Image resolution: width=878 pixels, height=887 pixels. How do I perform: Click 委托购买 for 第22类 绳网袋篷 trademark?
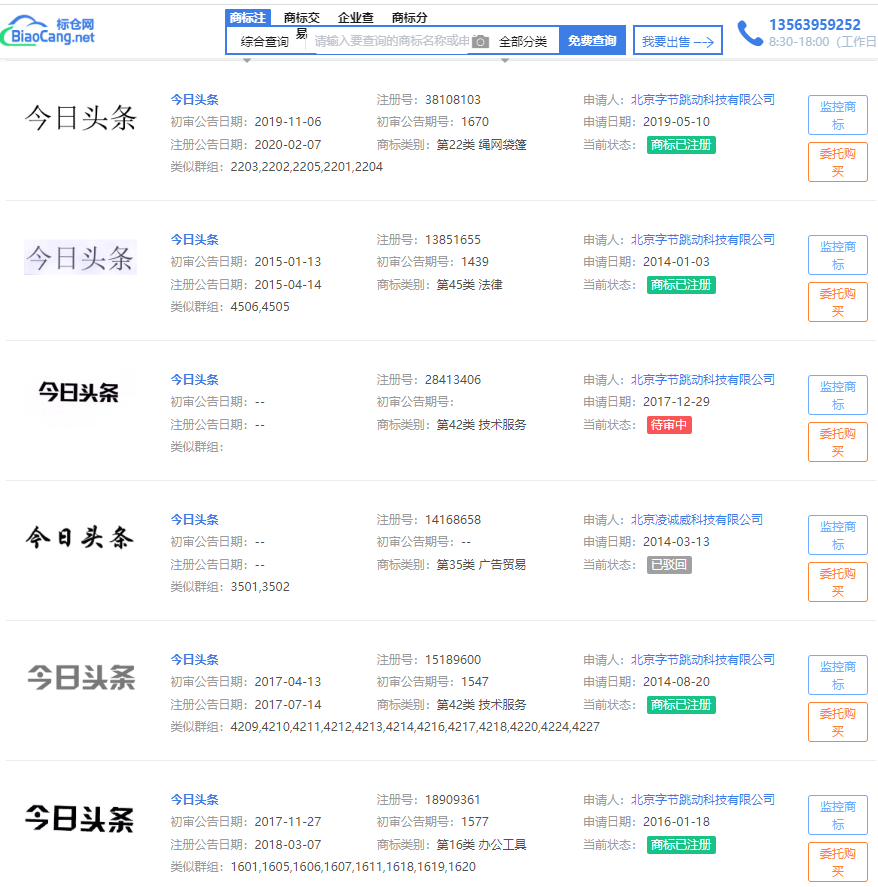[x=838, y=162]
